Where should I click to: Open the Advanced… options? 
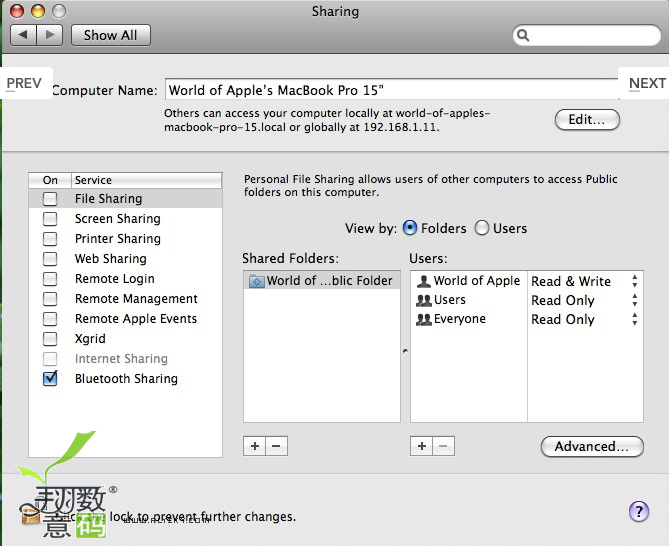click(592, 447)
